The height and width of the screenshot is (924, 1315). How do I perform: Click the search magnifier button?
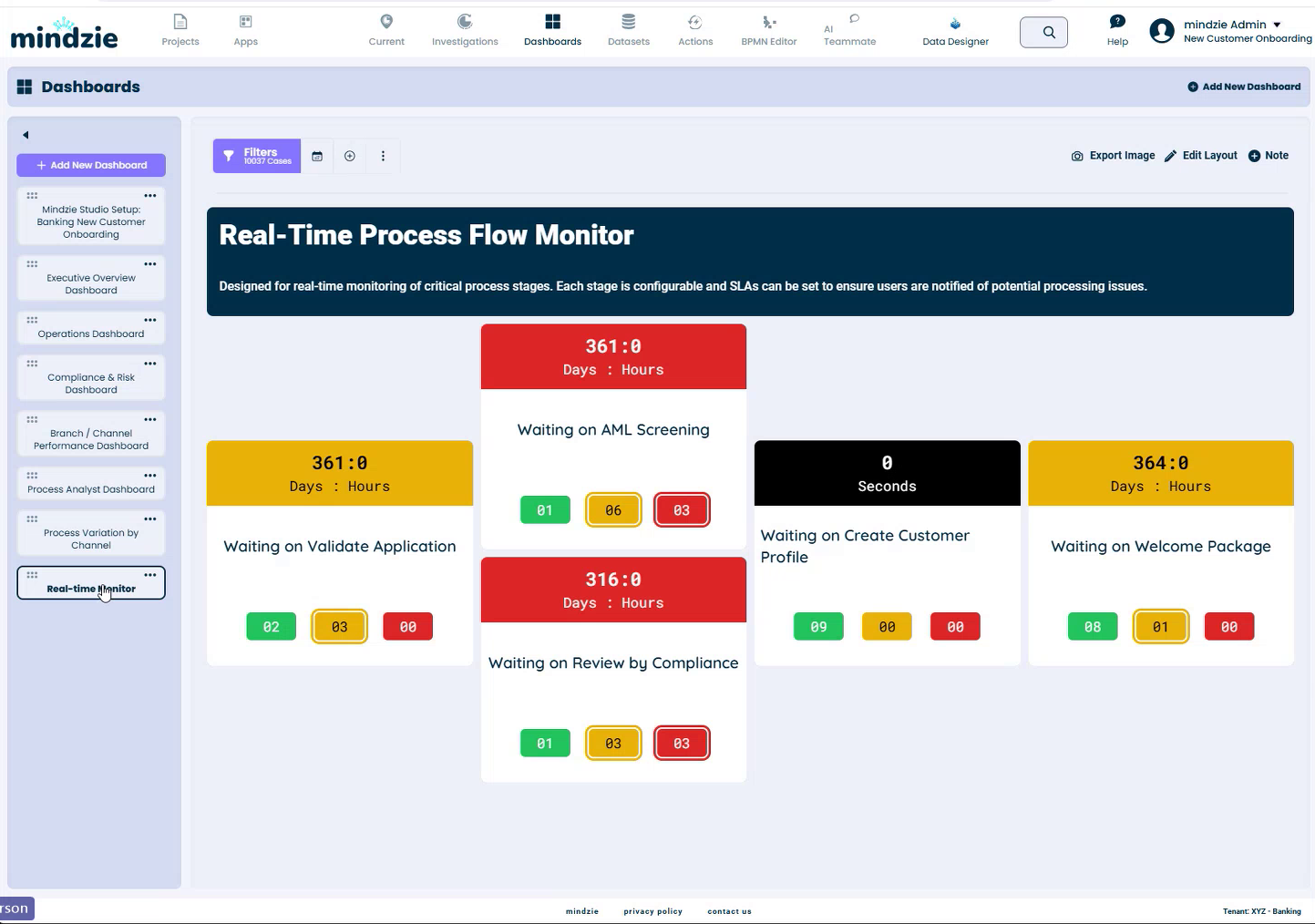(1043, 32)
